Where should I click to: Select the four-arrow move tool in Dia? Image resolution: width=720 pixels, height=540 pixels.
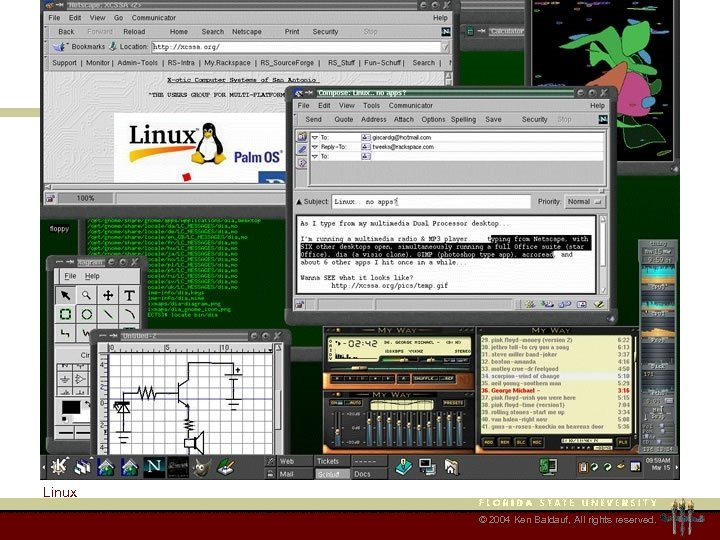108,295
